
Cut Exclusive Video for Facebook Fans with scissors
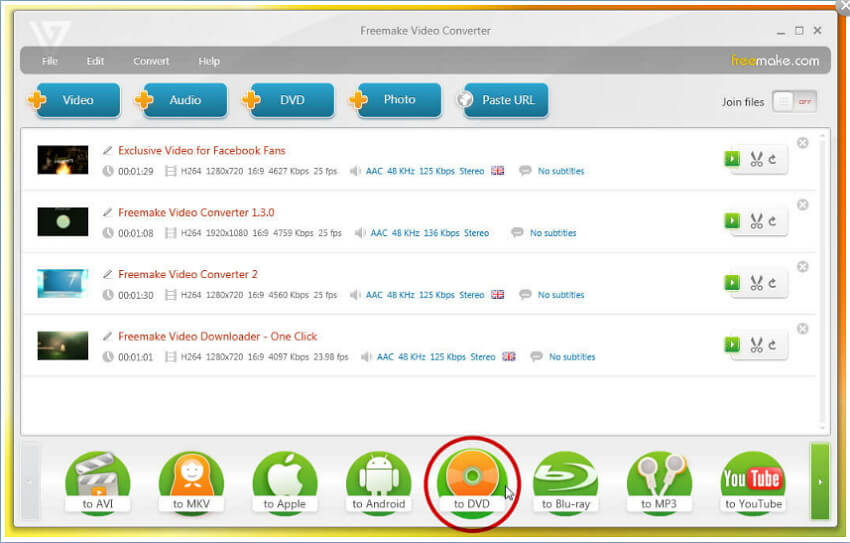[756, 159]
